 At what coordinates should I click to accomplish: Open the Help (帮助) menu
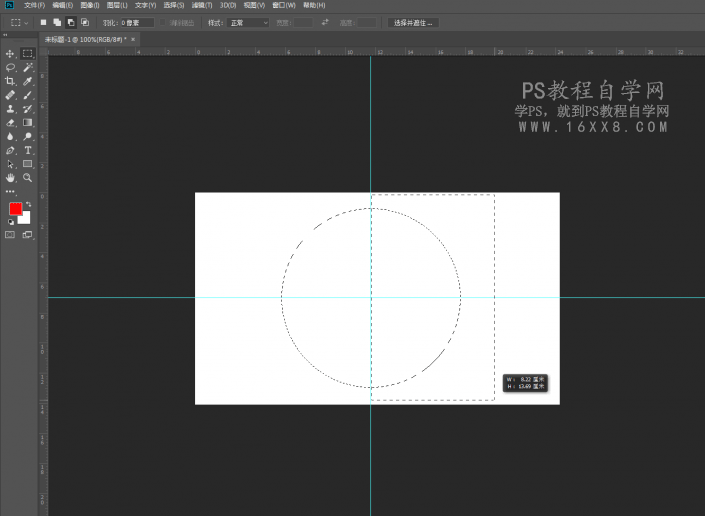tap(314, 5)
